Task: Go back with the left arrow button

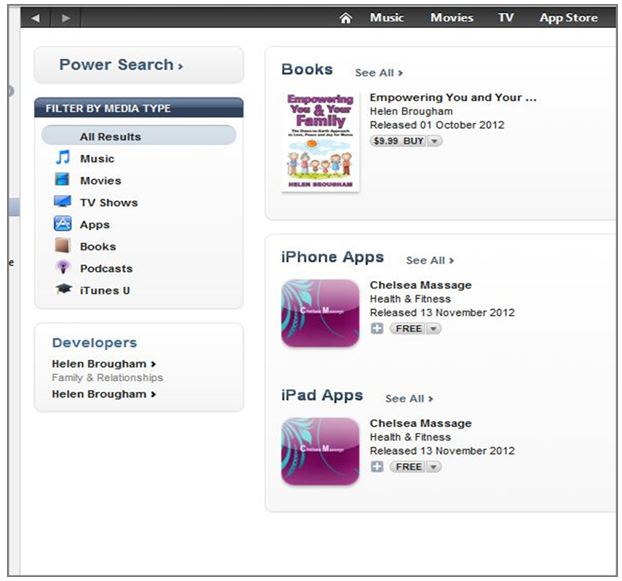Action: click(35, 18)
